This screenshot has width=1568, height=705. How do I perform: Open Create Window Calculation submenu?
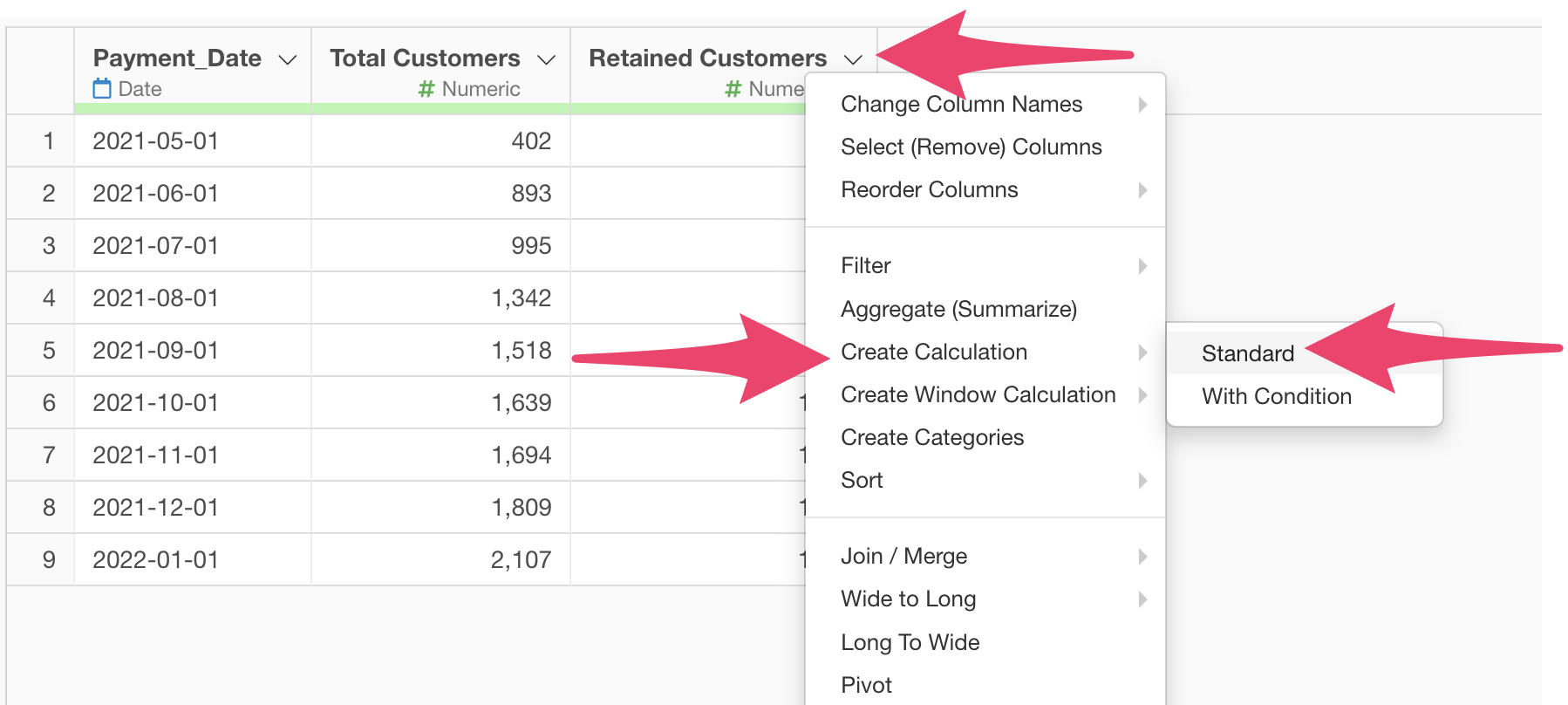(x=978, y=394)
